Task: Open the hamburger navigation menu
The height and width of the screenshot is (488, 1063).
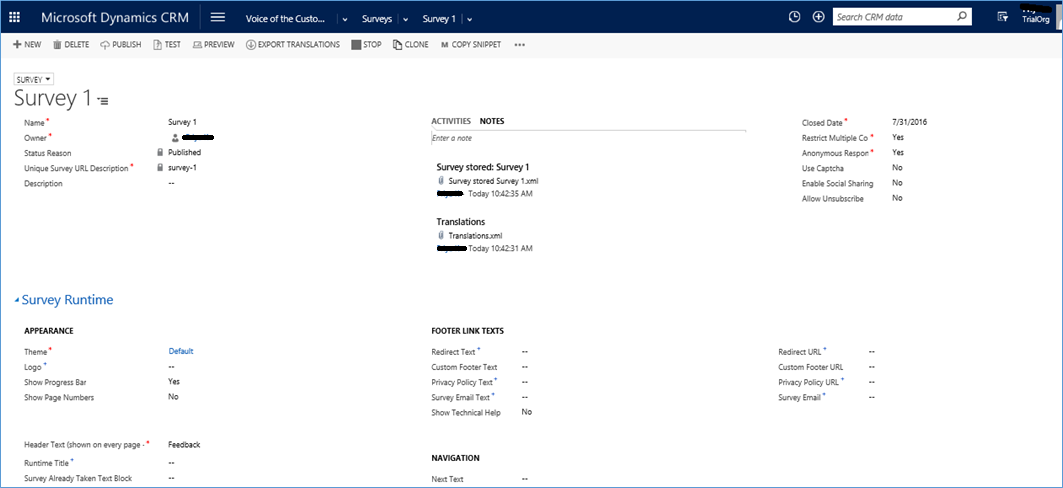Action: click(x=218, y=18)
